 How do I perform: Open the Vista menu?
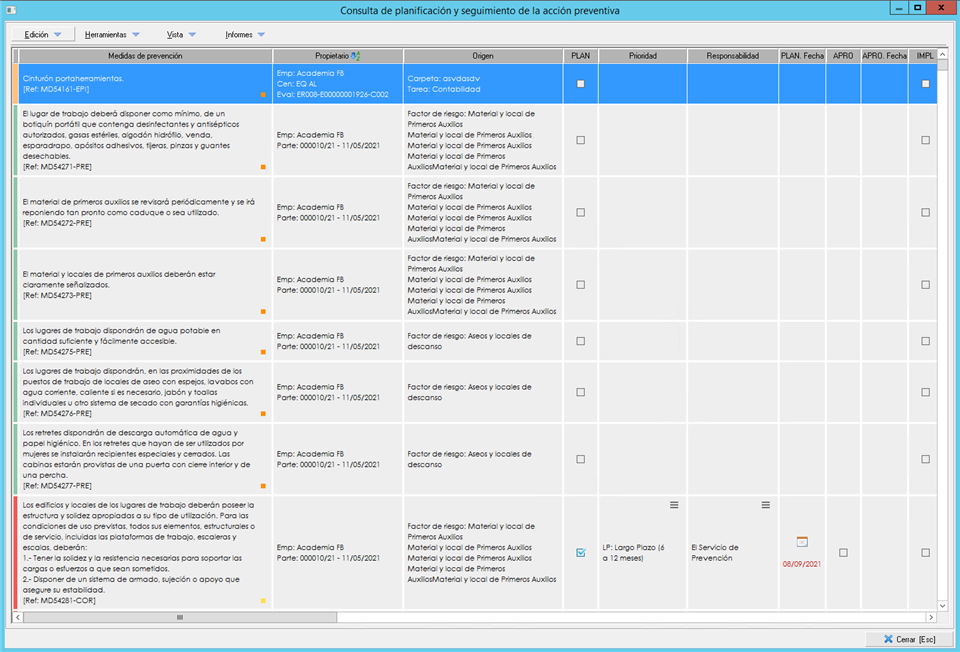181,35
